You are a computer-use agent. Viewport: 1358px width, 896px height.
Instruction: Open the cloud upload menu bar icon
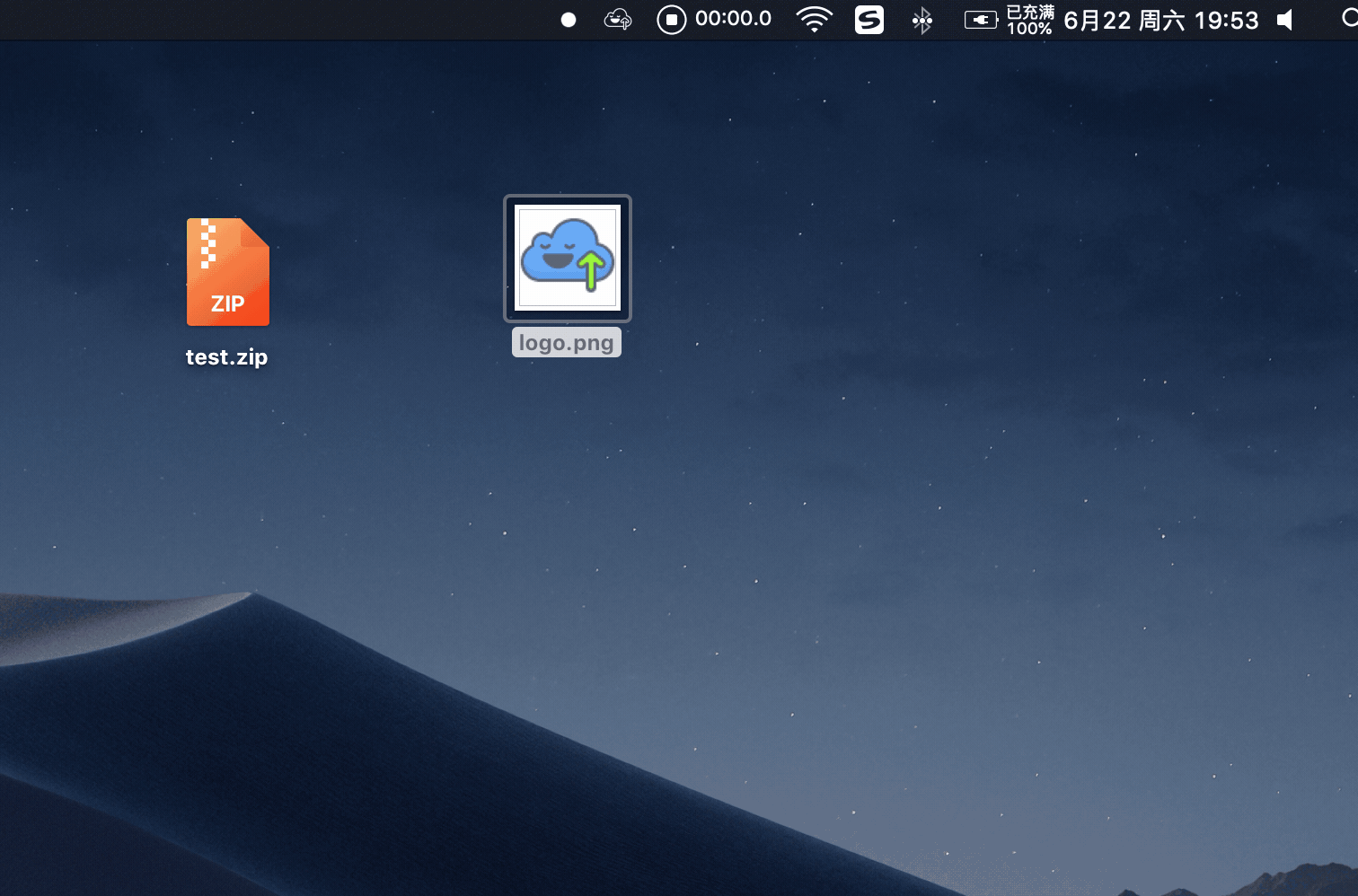[x=617, y=19]
